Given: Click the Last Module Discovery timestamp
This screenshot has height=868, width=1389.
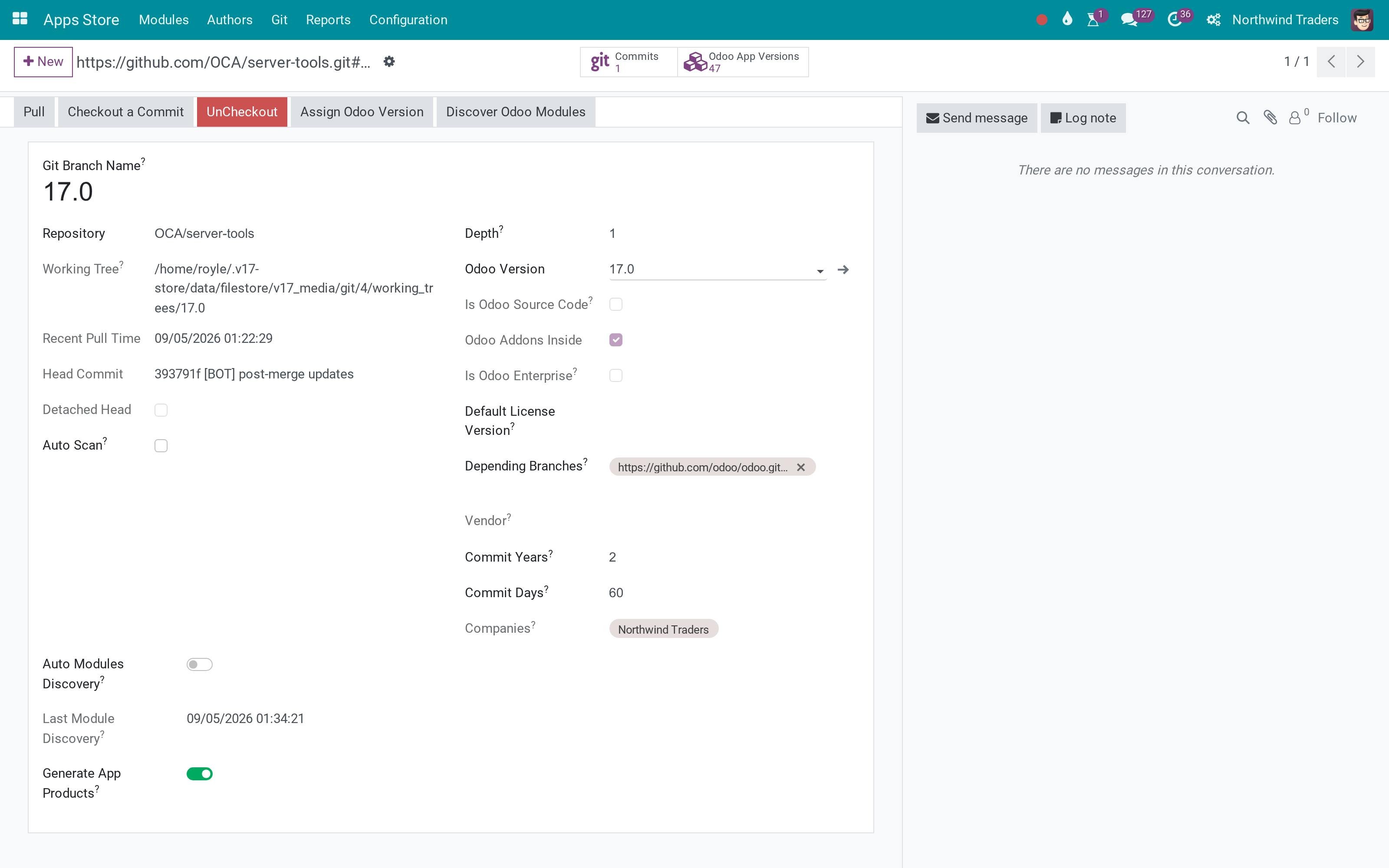Looking at the screenshot, I should (x=245, y=719).
